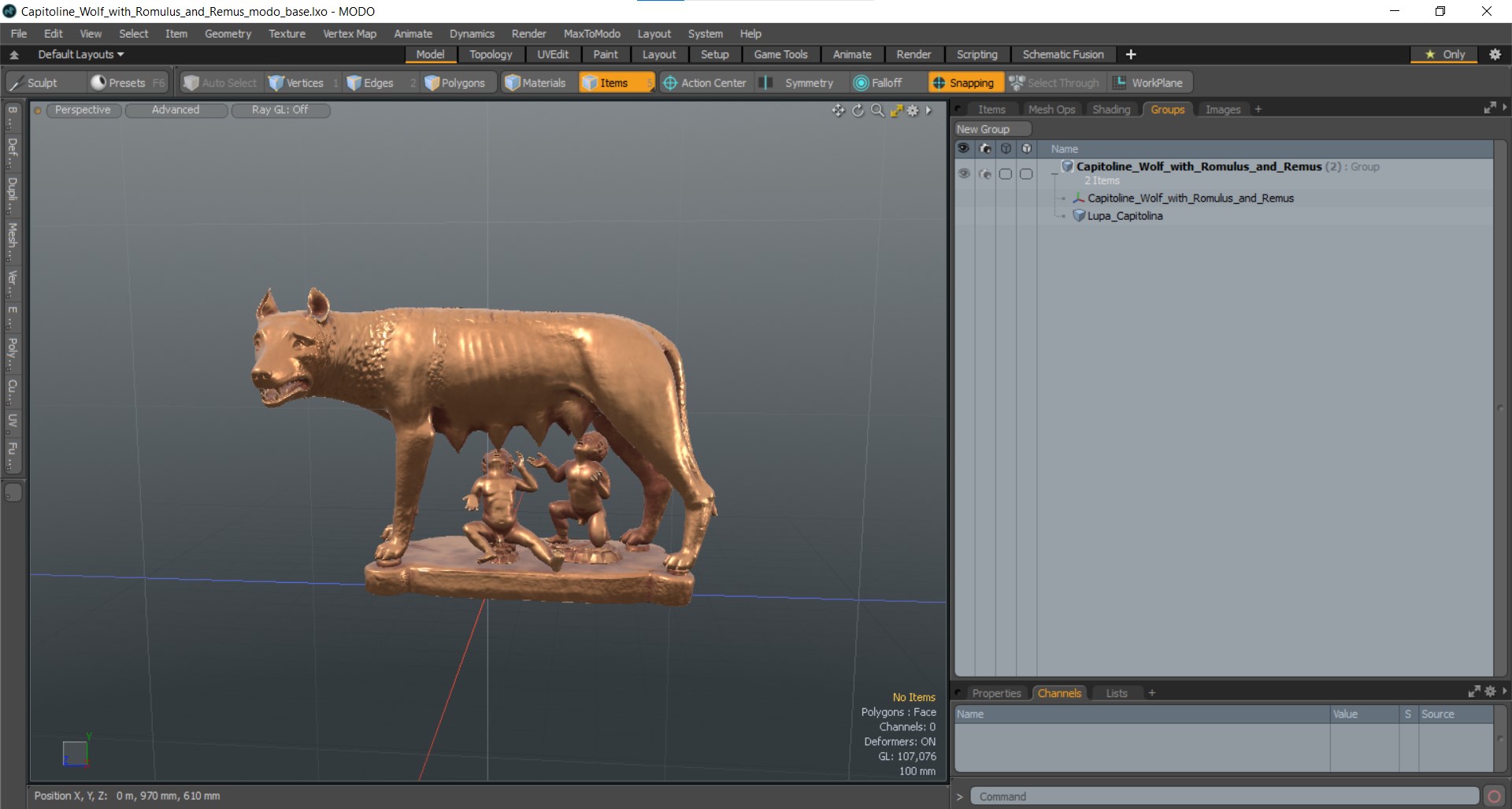Image resolution: width=1512 pixels, height=809 pixels.
Task: Click the locator icon of Capitoline_Wolf item
Action: pyautogui.click(x=1079, y=198)
